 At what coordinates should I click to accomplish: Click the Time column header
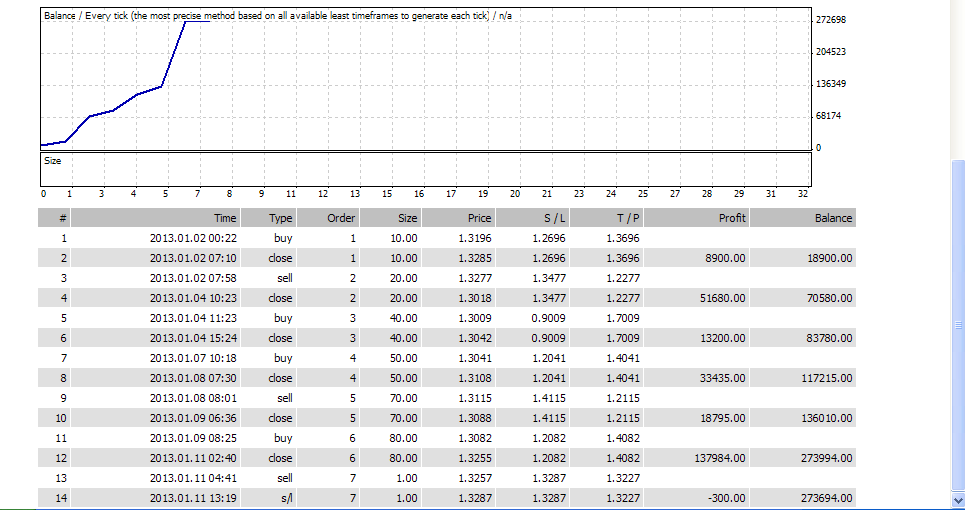[225, 218]
